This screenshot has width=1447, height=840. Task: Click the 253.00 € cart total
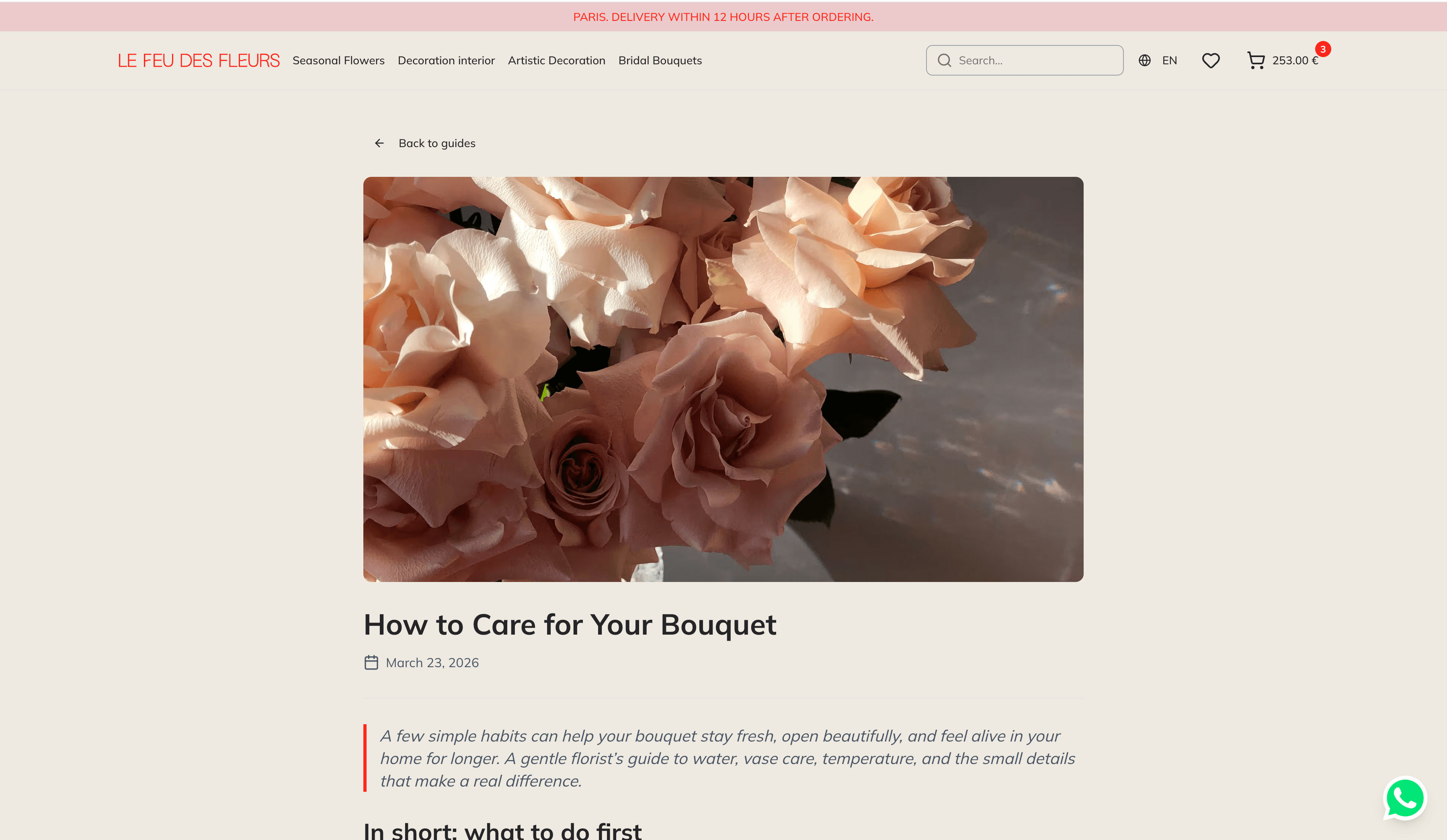[1295, 60]
